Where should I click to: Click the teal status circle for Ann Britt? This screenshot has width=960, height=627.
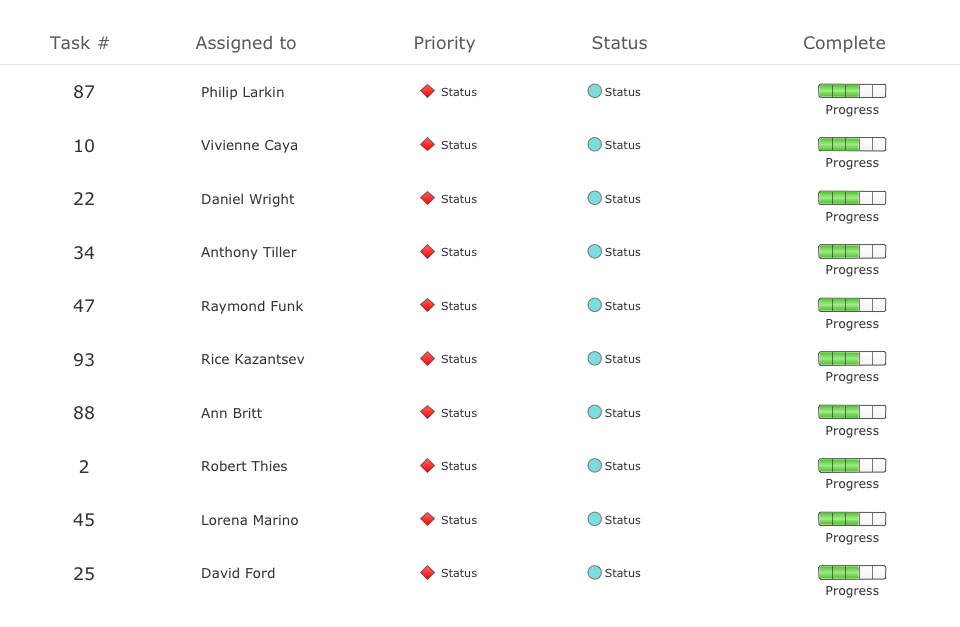click(x=595, y=412)
